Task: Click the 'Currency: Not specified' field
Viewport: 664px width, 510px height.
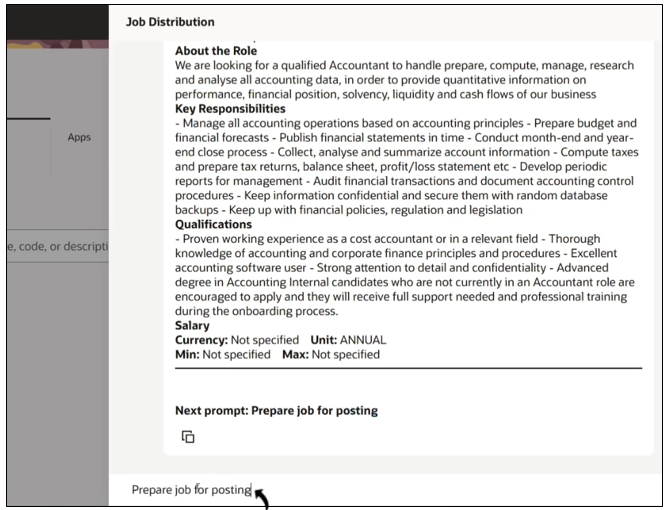Action: click(237, 340)
